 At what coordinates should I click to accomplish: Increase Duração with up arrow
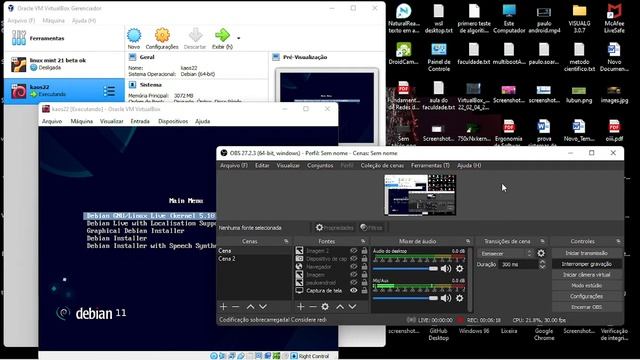(542, 262)
